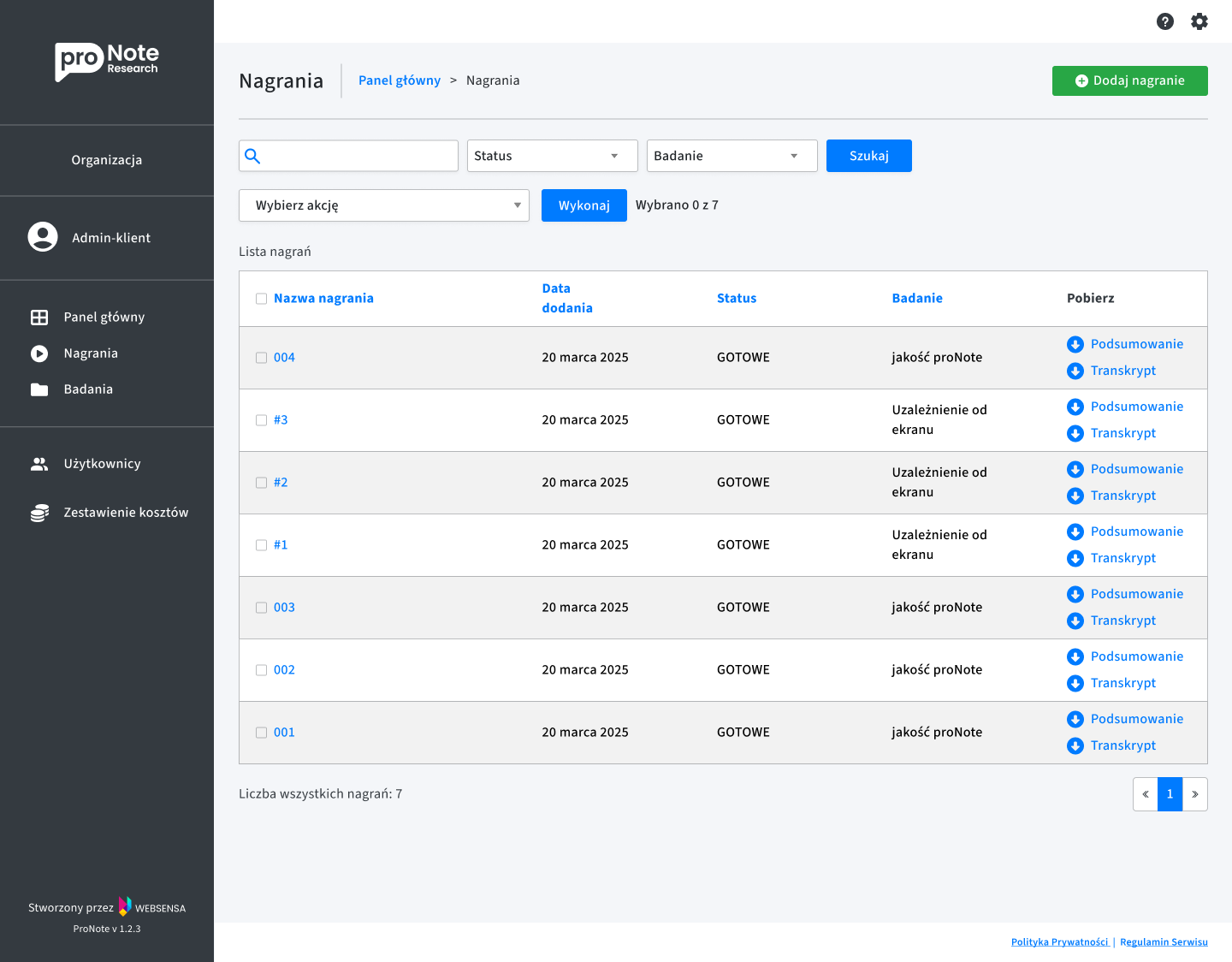Open the Badanie filter dropdown

(732, 156)
